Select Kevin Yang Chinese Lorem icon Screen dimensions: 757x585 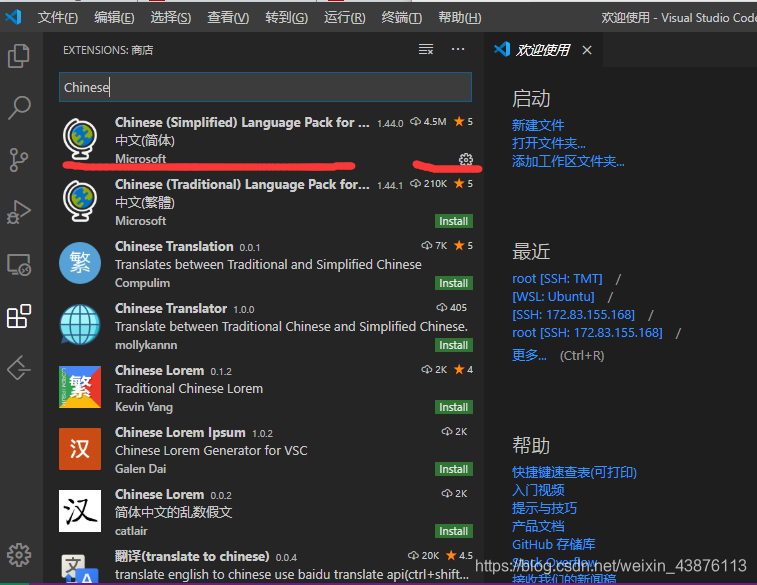pyautogui.click(x=80, y=387)
